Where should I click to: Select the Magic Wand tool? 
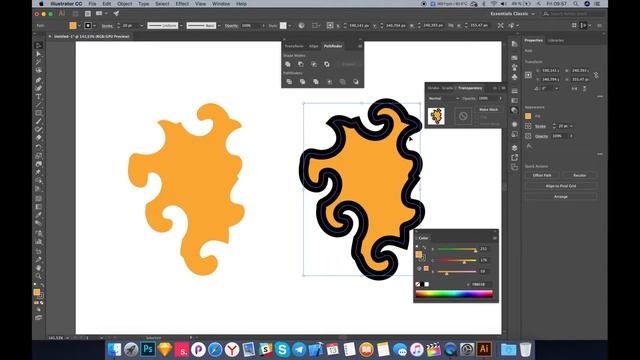pos(38,62)
